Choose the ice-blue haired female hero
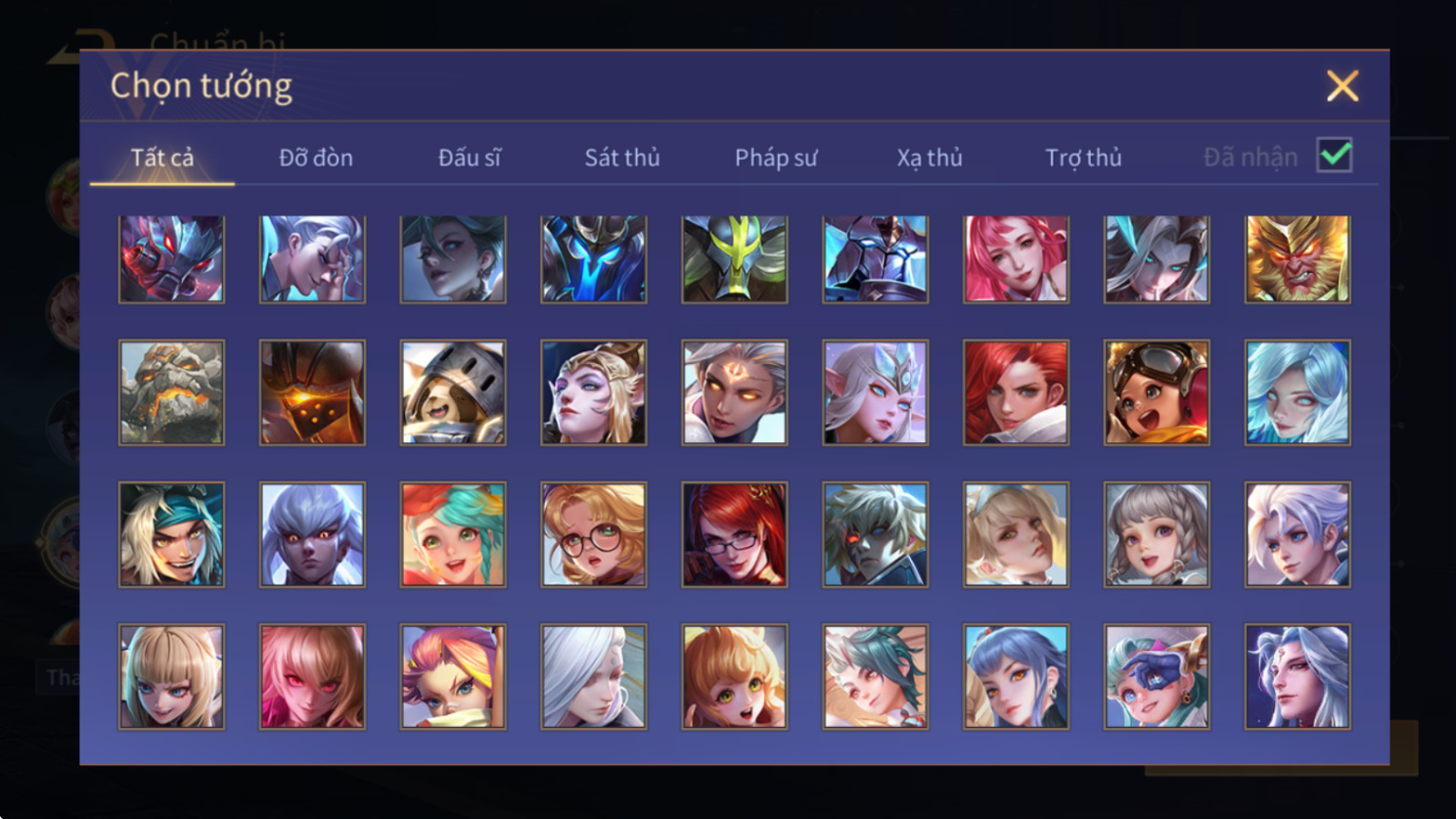Screen dimensions: 1456x819 (1297, 392)
